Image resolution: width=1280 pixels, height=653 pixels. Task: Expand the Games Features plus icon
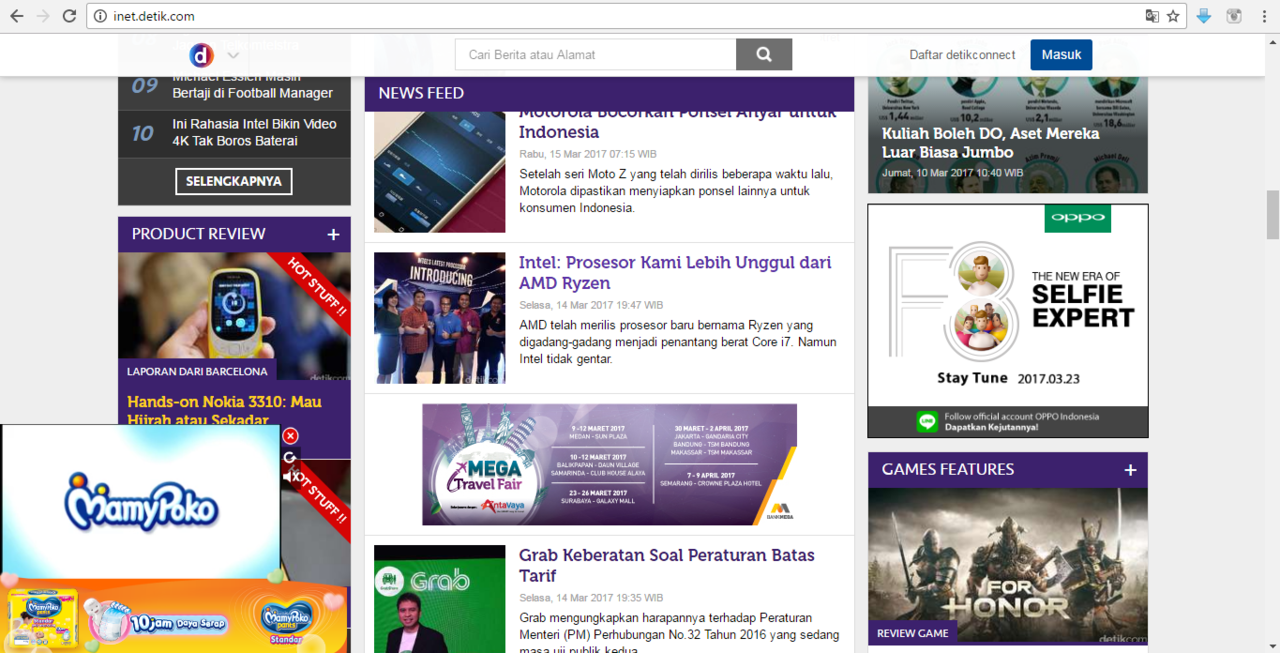click(x=1130, y=470)
